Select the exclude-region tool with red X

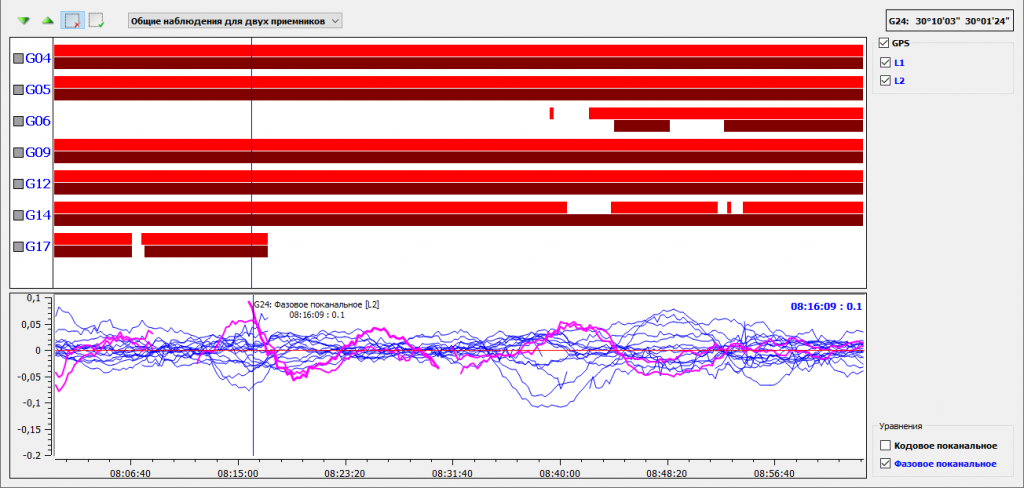click(72, 20)
